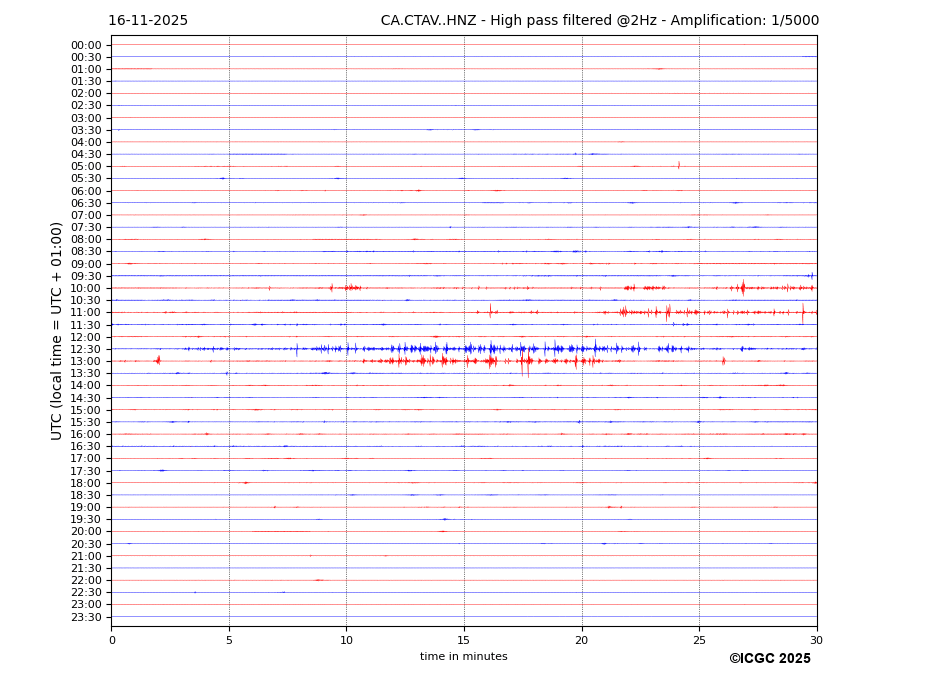The height and width of the screenshot is (696, 927).
Task: Select the vertical UTC local time axis label
Action: pyautogui.click(x=57, y=330)
